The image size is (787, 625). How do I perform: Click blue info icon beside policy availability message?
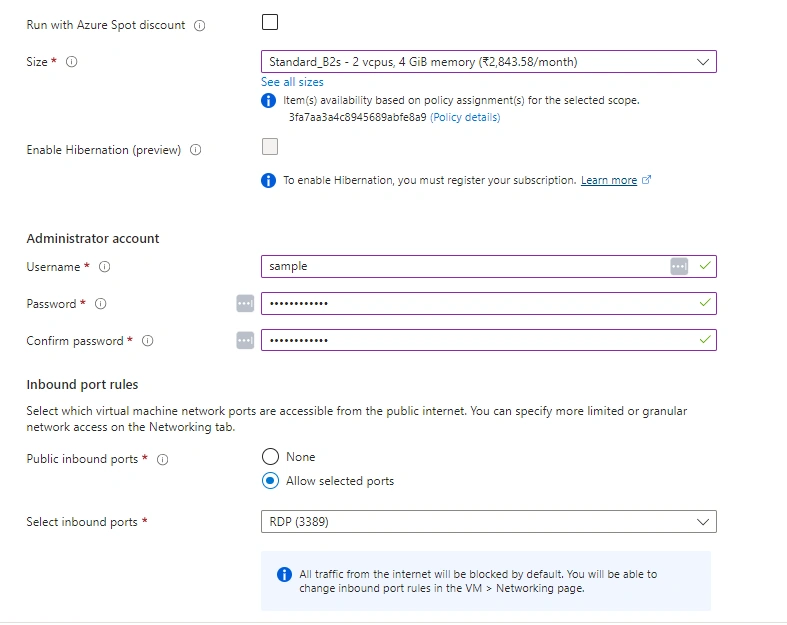point(269,100)
